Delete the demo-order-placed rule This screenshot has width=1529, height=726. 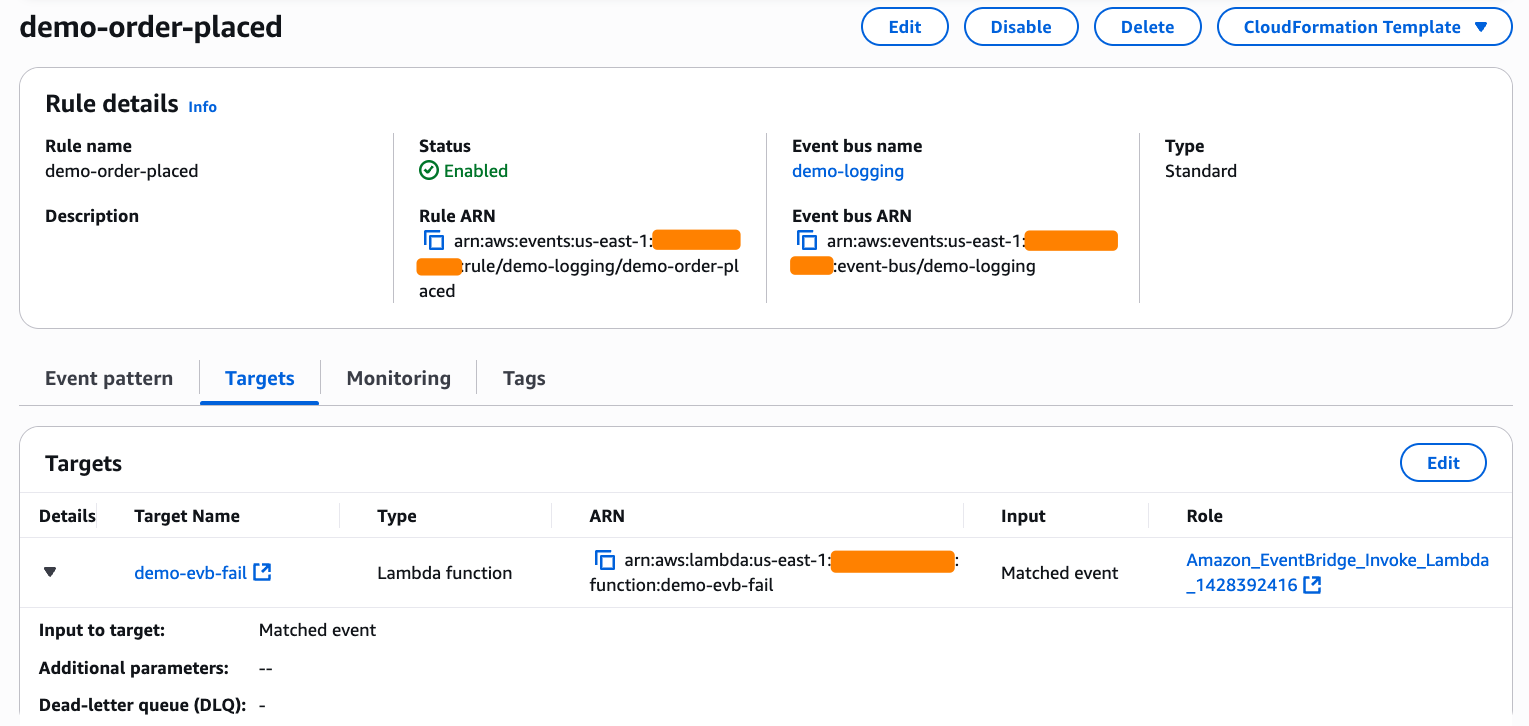1147,27
